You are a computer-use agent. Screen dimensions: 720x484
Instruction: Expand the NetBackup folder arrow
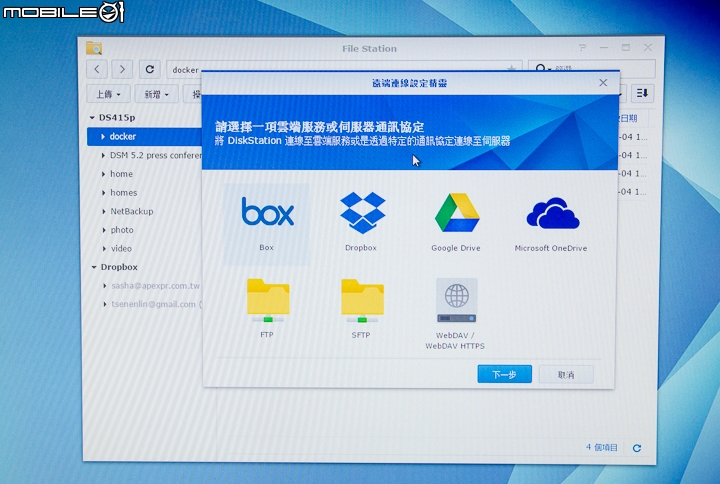pyautogui.click(x=103, y=212)
